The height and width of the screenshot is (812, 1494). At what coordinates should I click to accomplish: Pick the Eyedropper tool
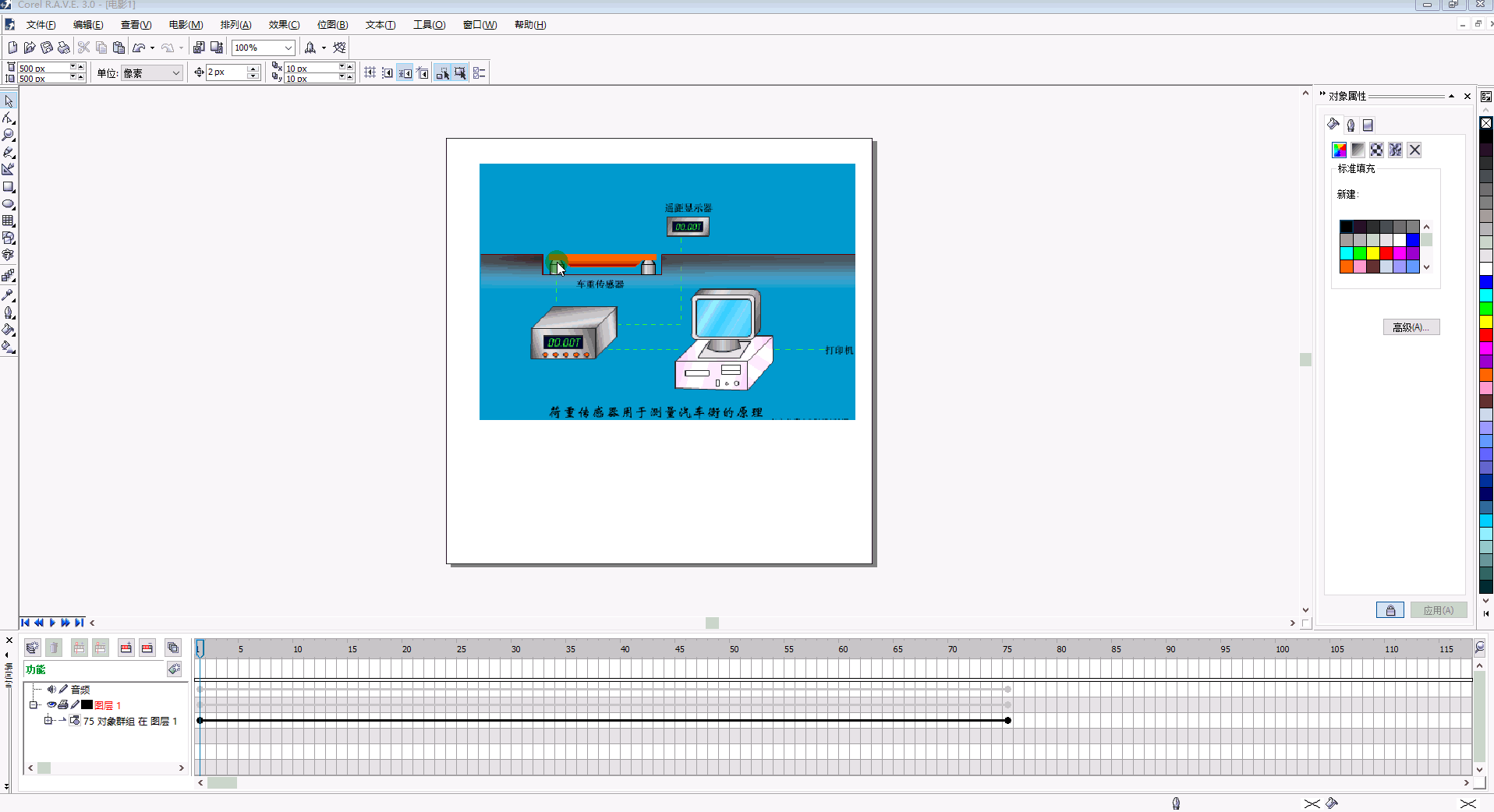tap(9, 295)
